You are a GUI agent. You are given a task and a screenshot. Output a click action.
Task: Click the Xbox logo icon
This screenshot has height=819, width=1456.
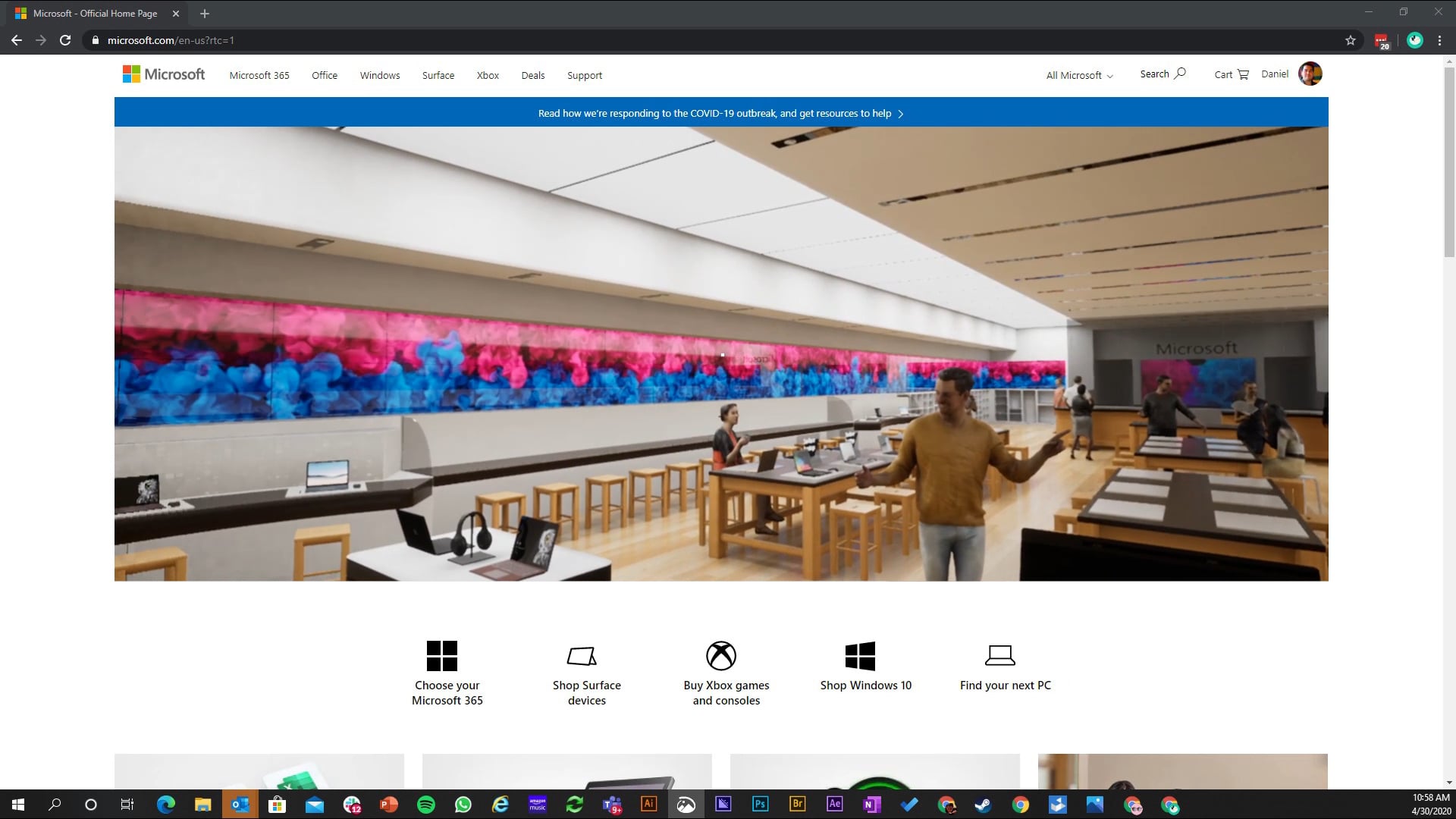[x=721, y=655]
